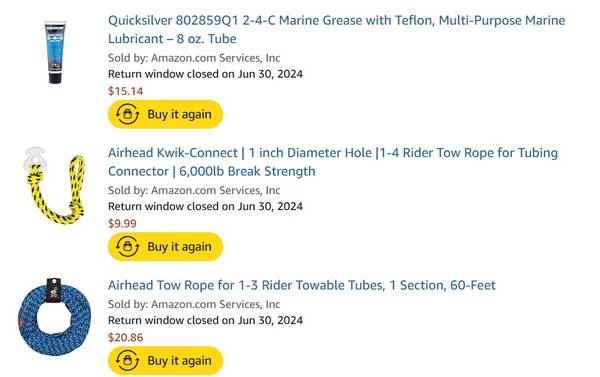
Task: Click the return window text under Quicksilver grease
Action: tap(205, 74)
